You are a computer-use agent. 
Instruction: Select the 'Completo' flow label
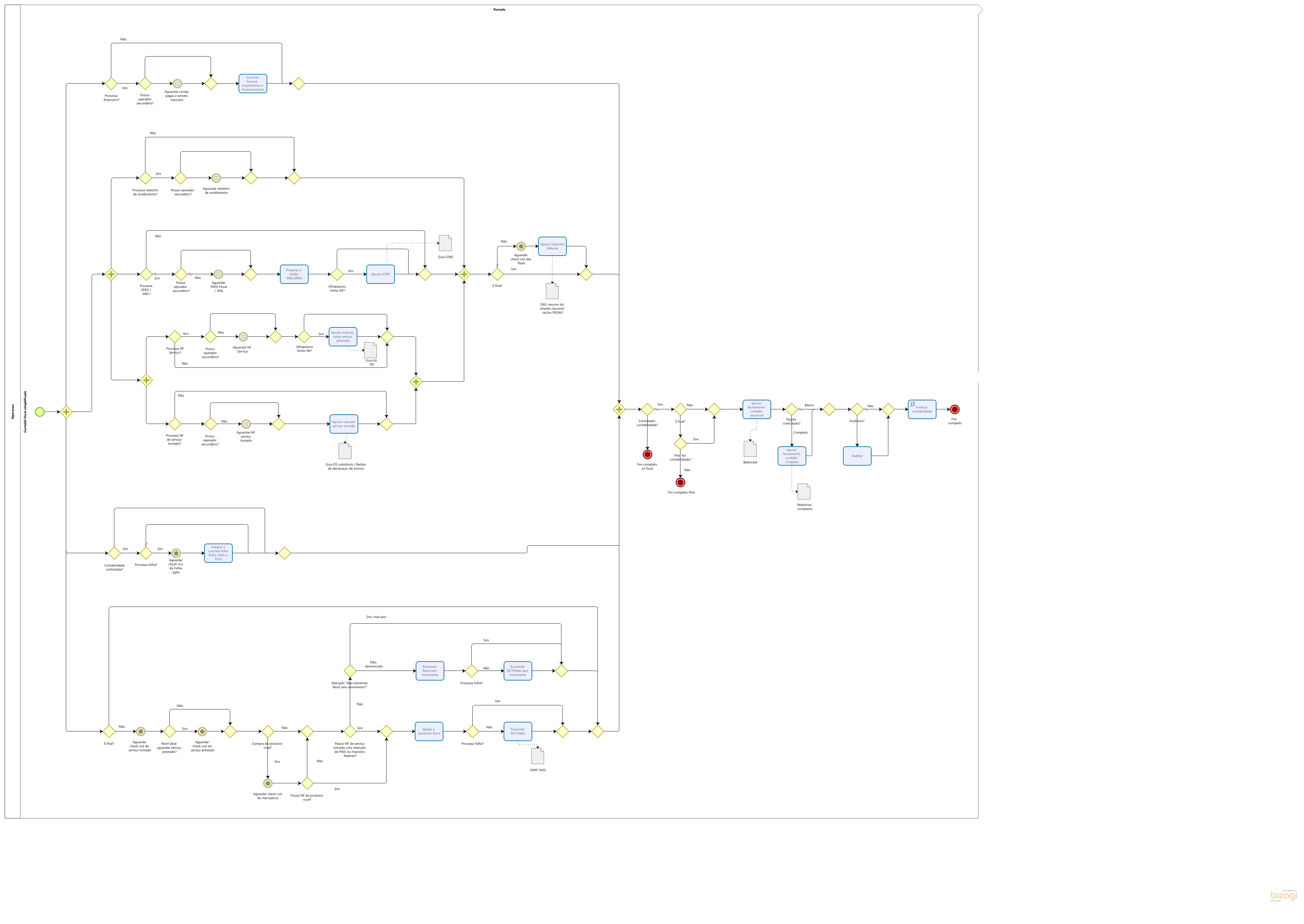(x=800, y=432)
